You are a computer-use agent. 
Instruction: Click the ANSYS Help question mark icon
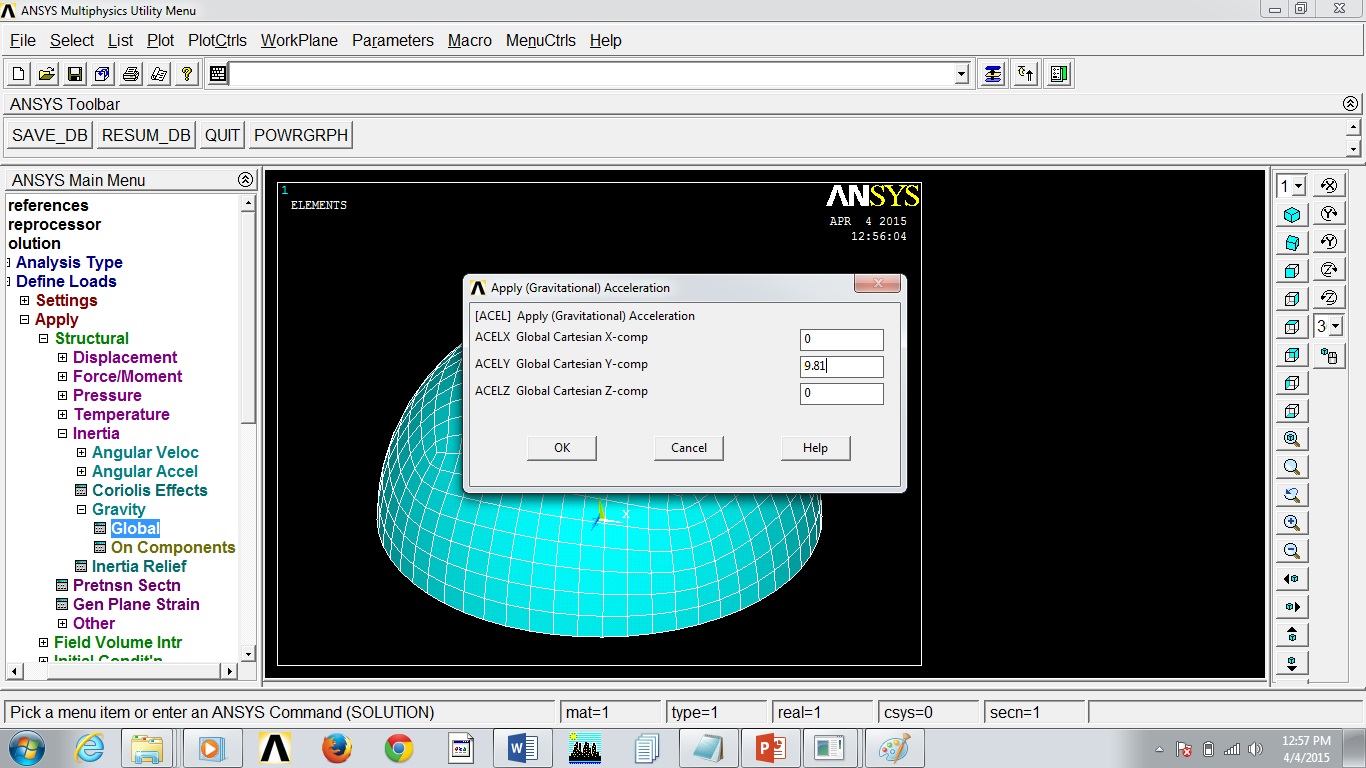(186, 74)
